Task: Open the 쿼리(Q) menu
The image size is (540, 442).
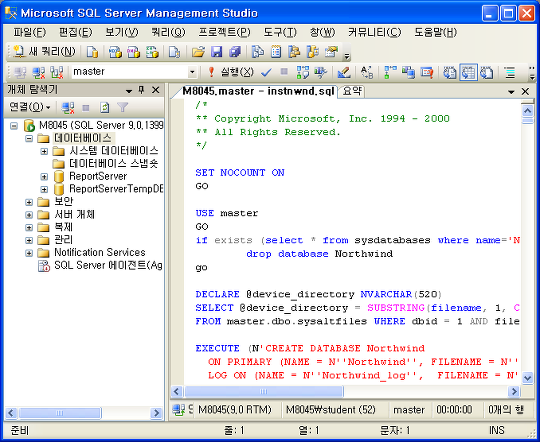Action: point(168,32)
